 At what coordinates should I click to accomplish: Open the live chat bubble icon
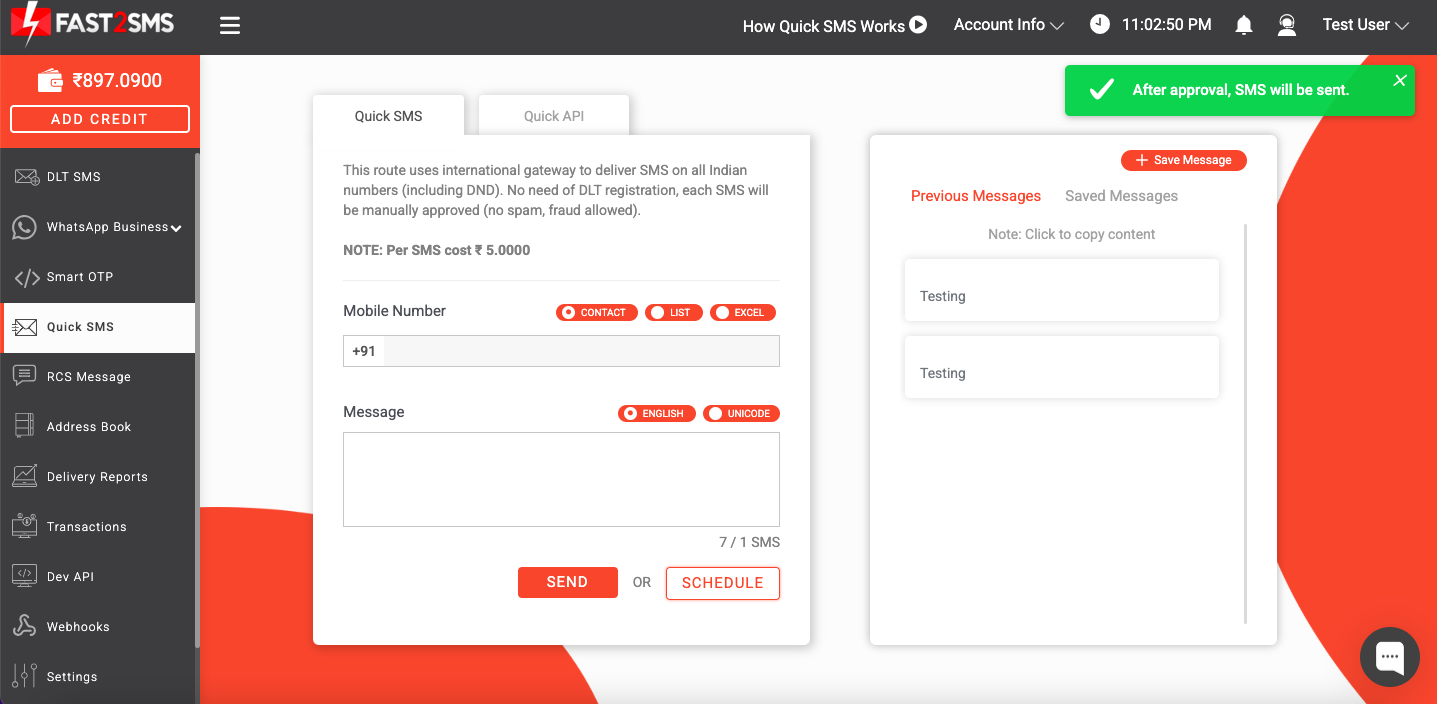(1390, 657)
